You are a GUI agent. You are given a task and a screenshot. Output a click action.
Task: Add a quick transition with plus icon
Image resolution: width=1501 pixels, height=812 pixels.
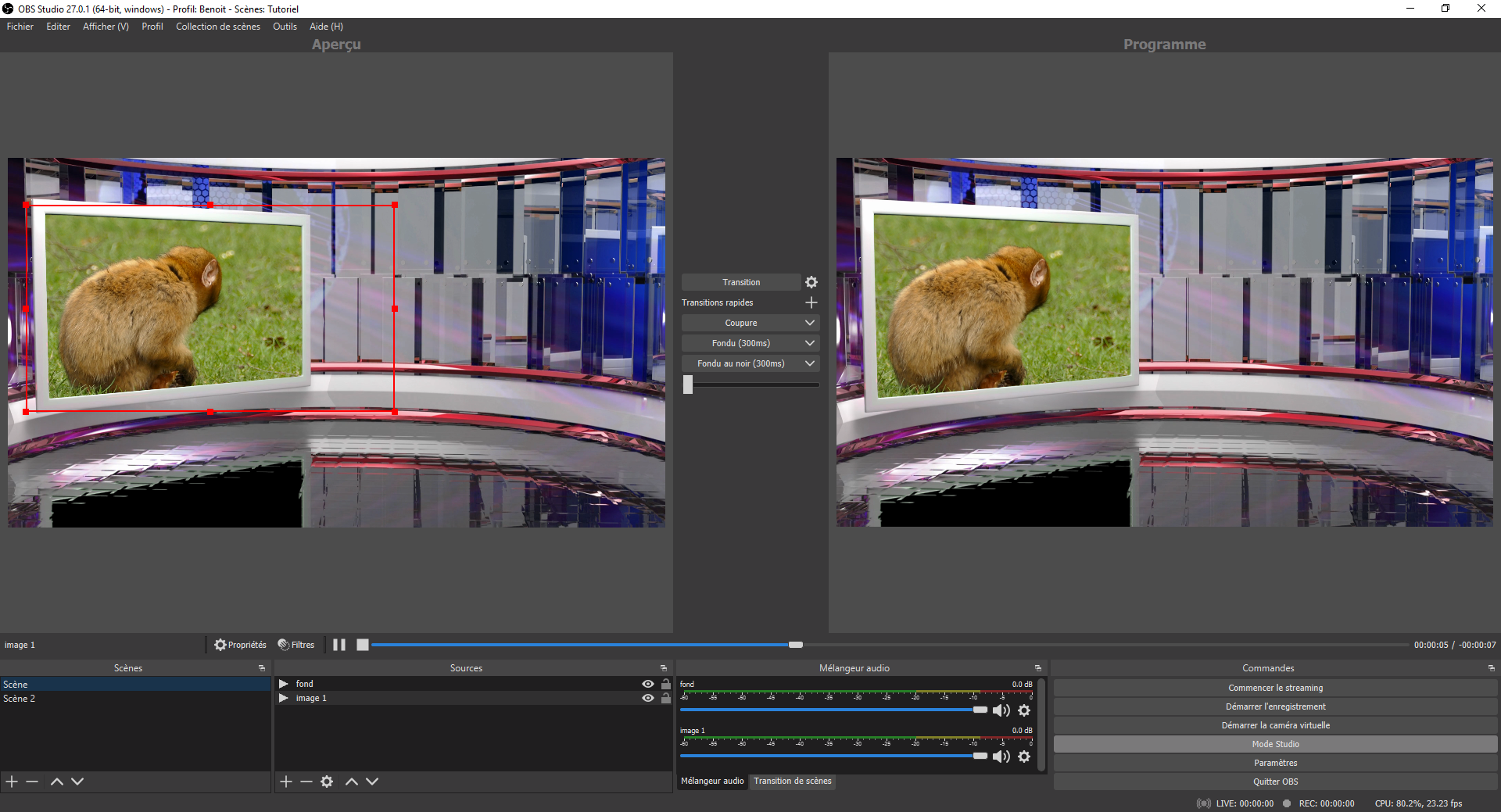pyautogui.click(x=811, y=302)
